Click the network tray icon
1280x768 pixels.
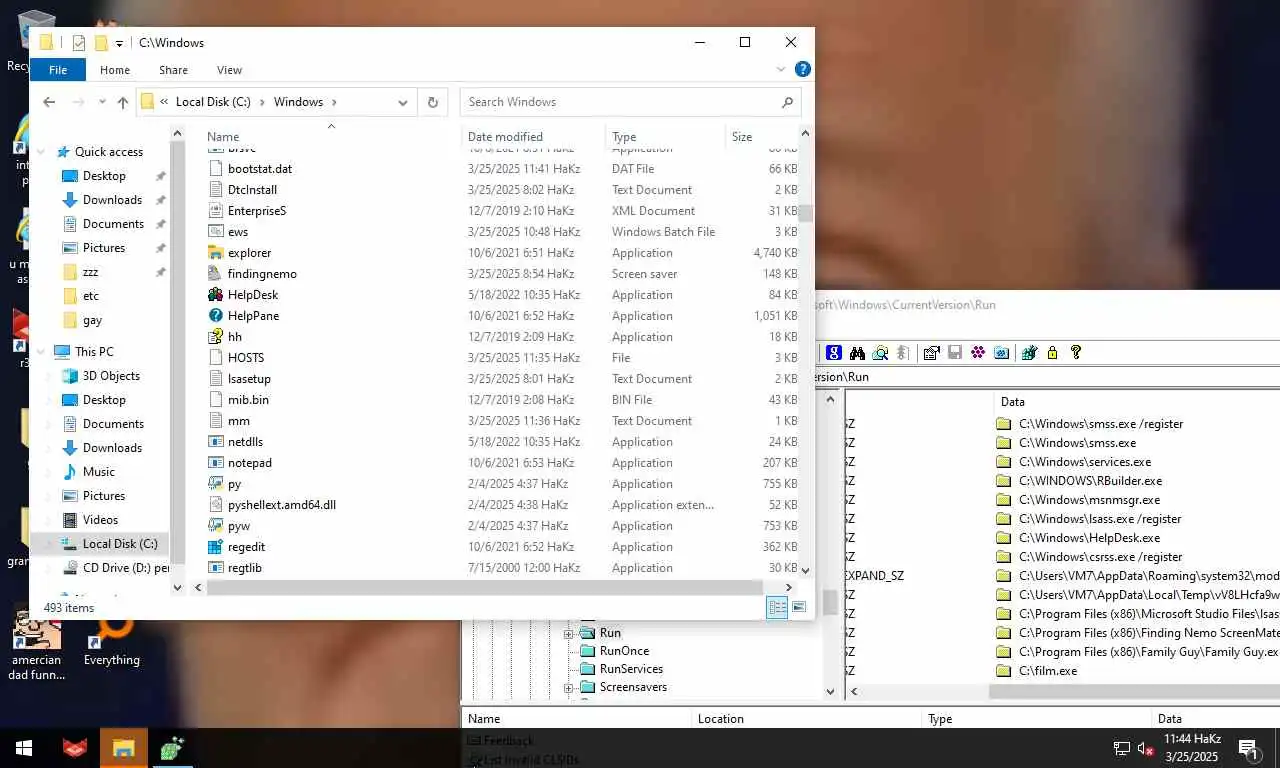(1121, 748)
